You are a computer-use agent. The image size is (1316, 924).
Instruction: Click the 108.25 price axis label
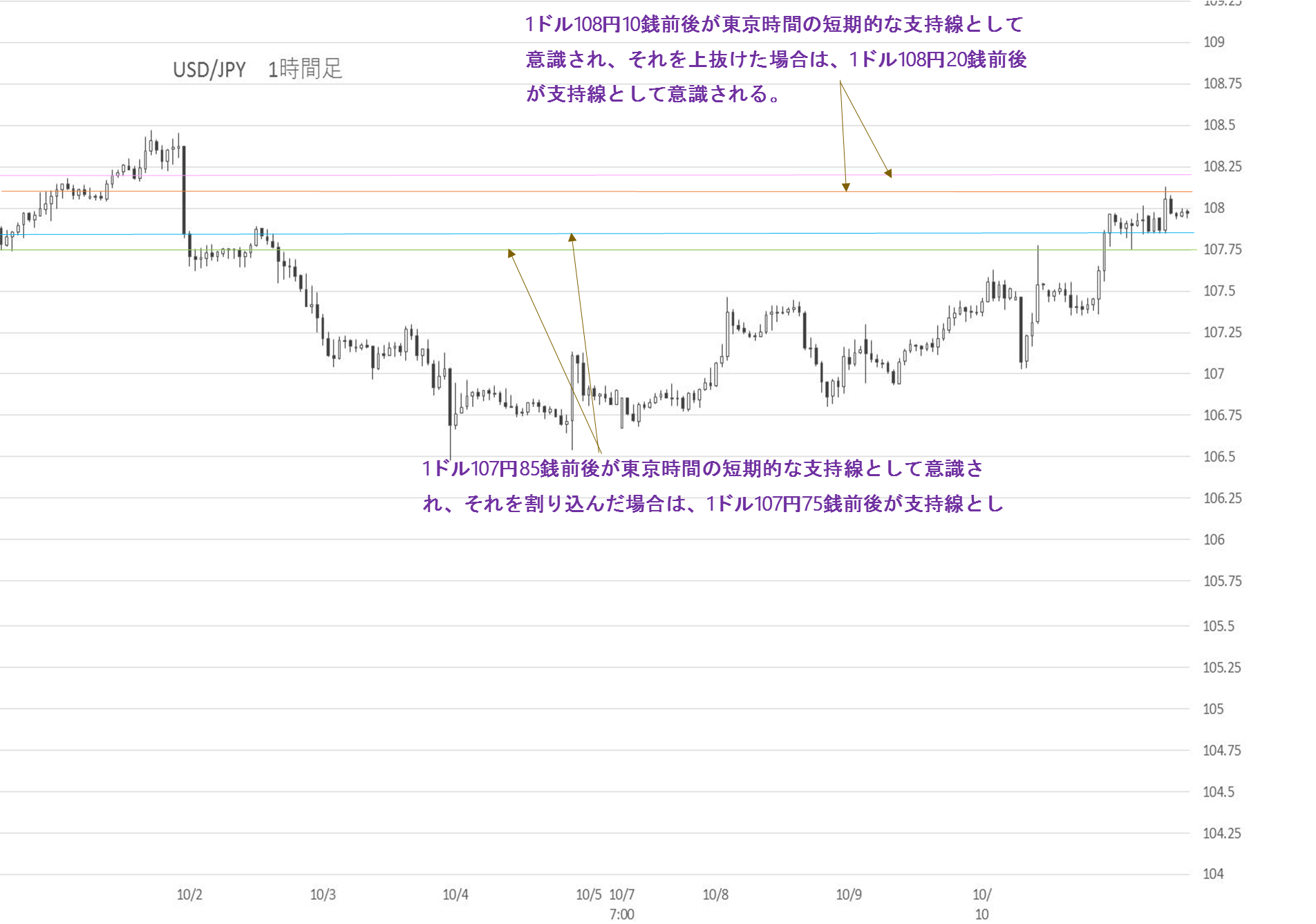(1222, 167)
